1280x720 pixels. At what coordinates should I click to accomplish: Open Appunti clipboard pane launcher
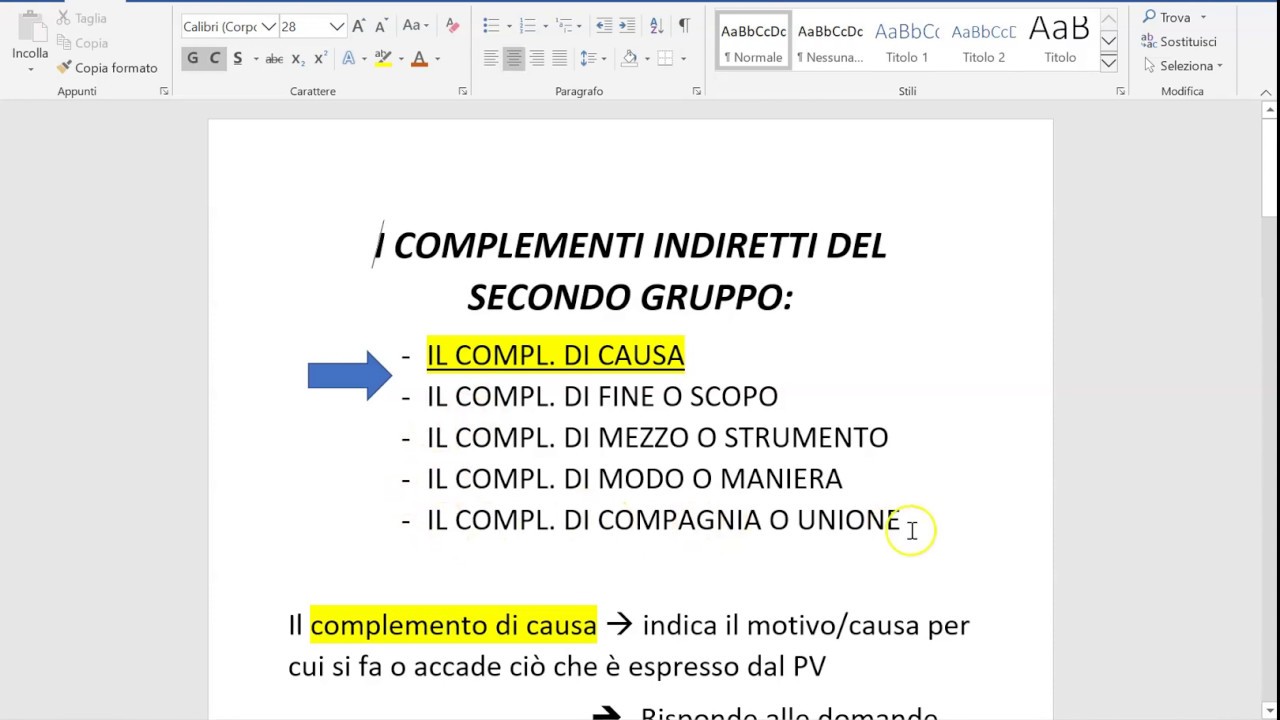[x=164, y=91]
